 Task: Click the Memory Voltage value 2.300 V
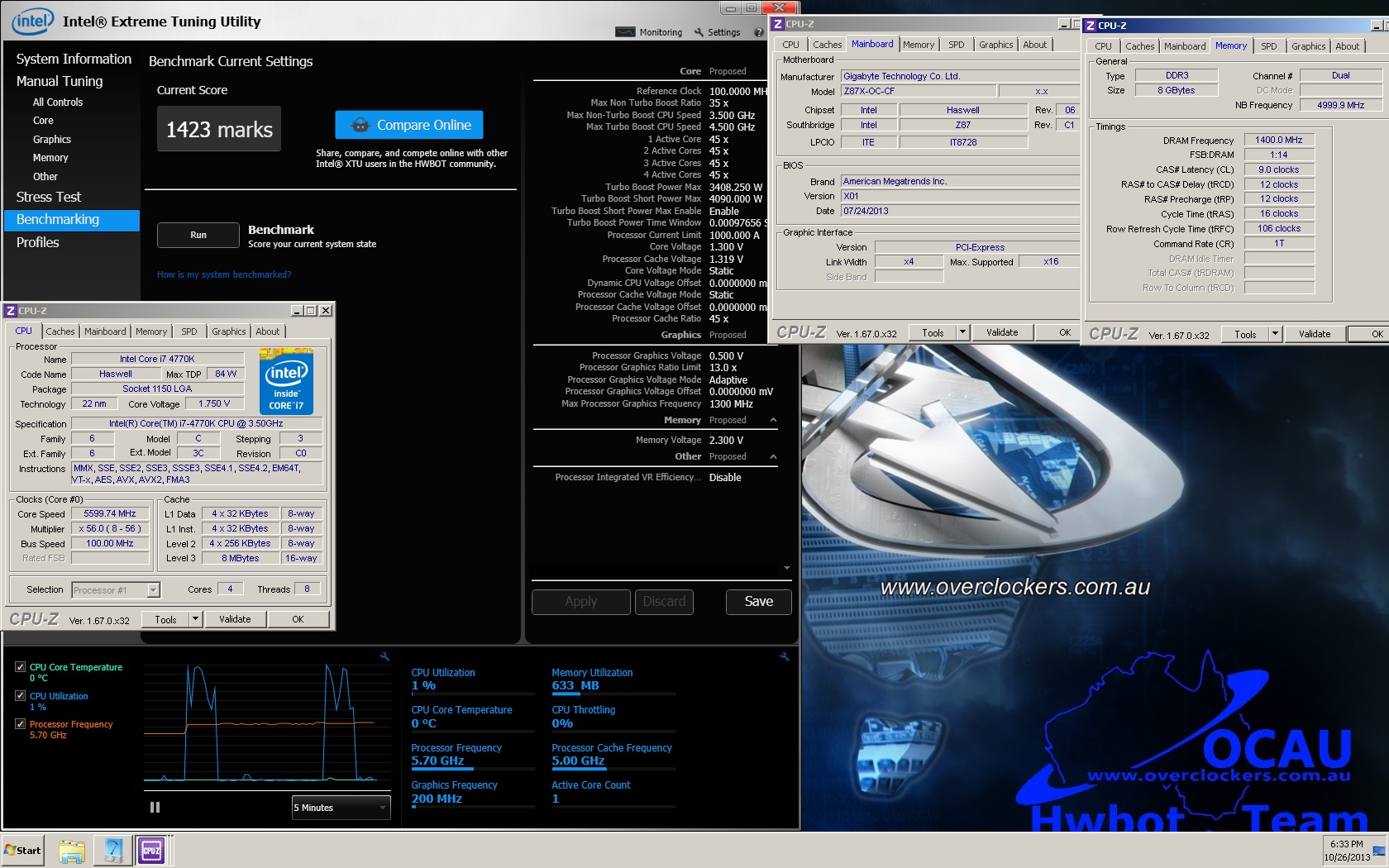(x=726, y=441)
